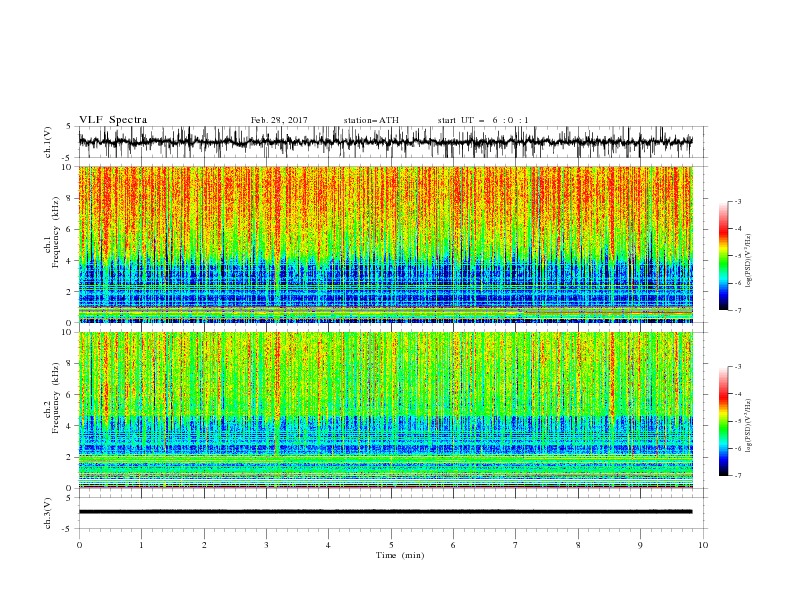Select the "Feb. 28, 2017" date text
The height and width of the screenshot is (612, 792).
click(x=279, y=120)
